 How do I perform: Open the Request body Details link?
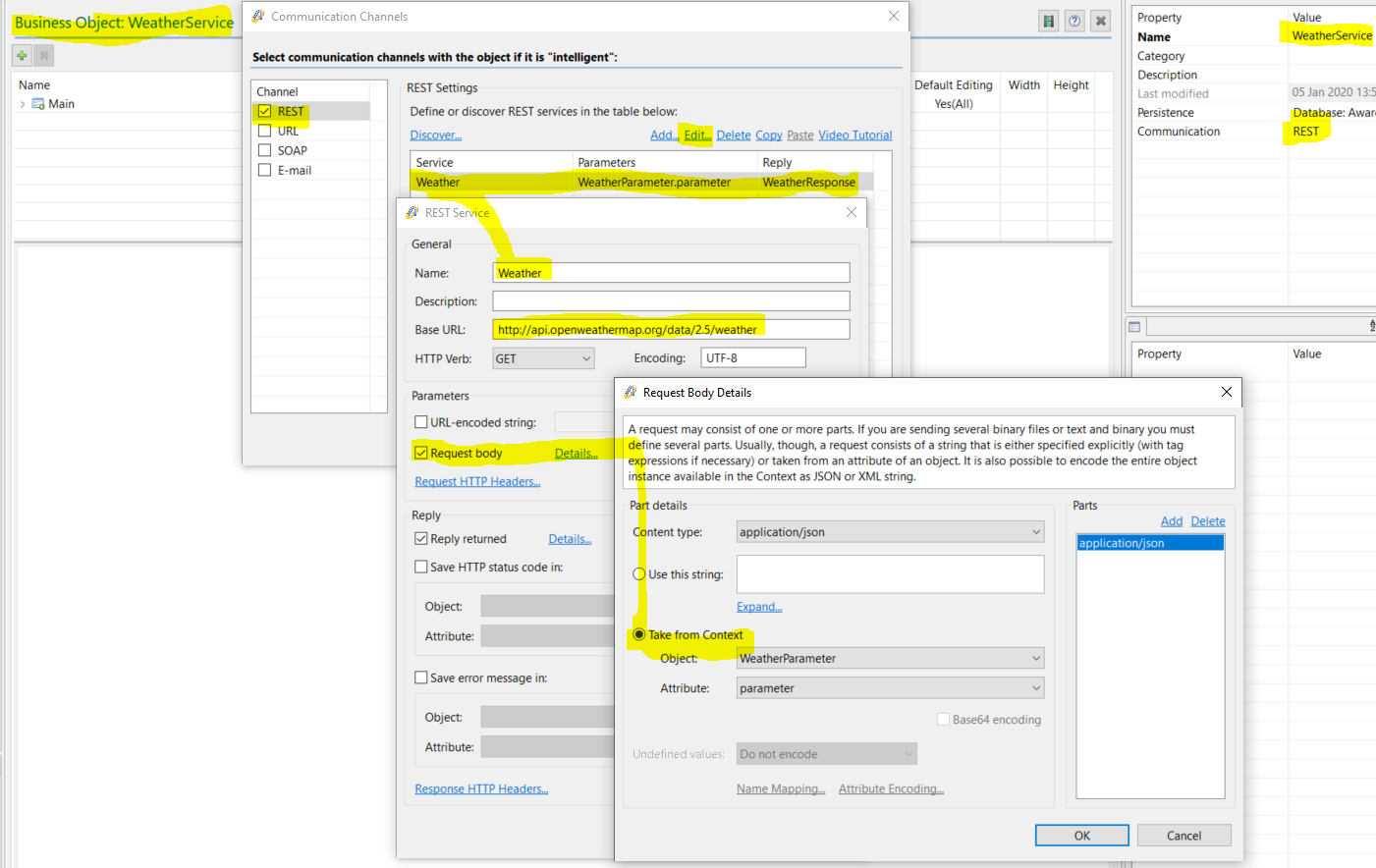577,454
